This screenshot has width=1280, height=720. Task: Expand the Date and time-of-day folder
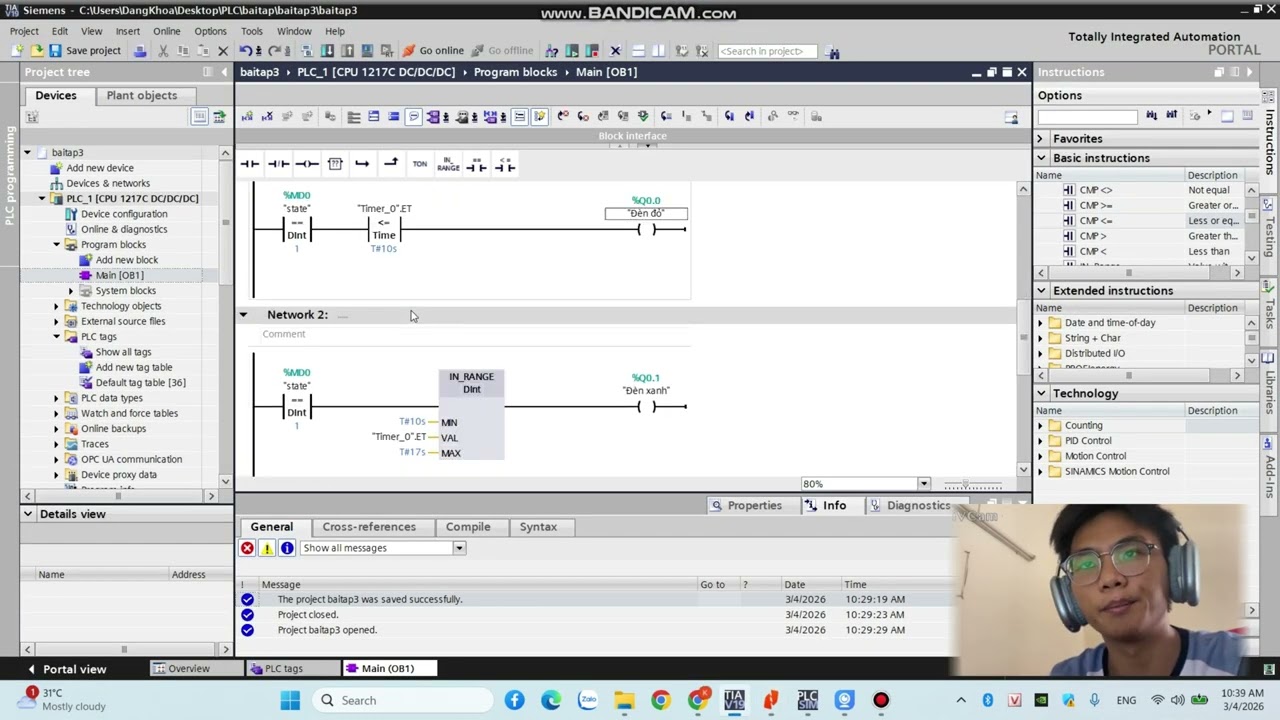coord(1040,323)
